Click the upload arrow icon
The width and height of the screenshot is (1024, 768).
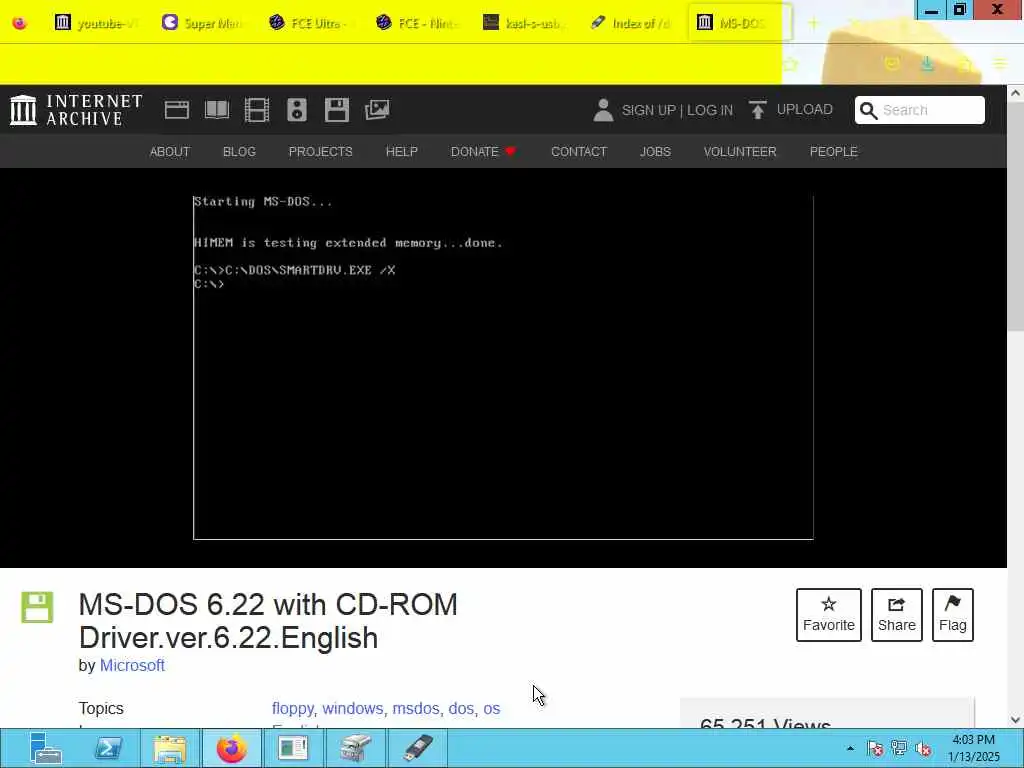758,110
